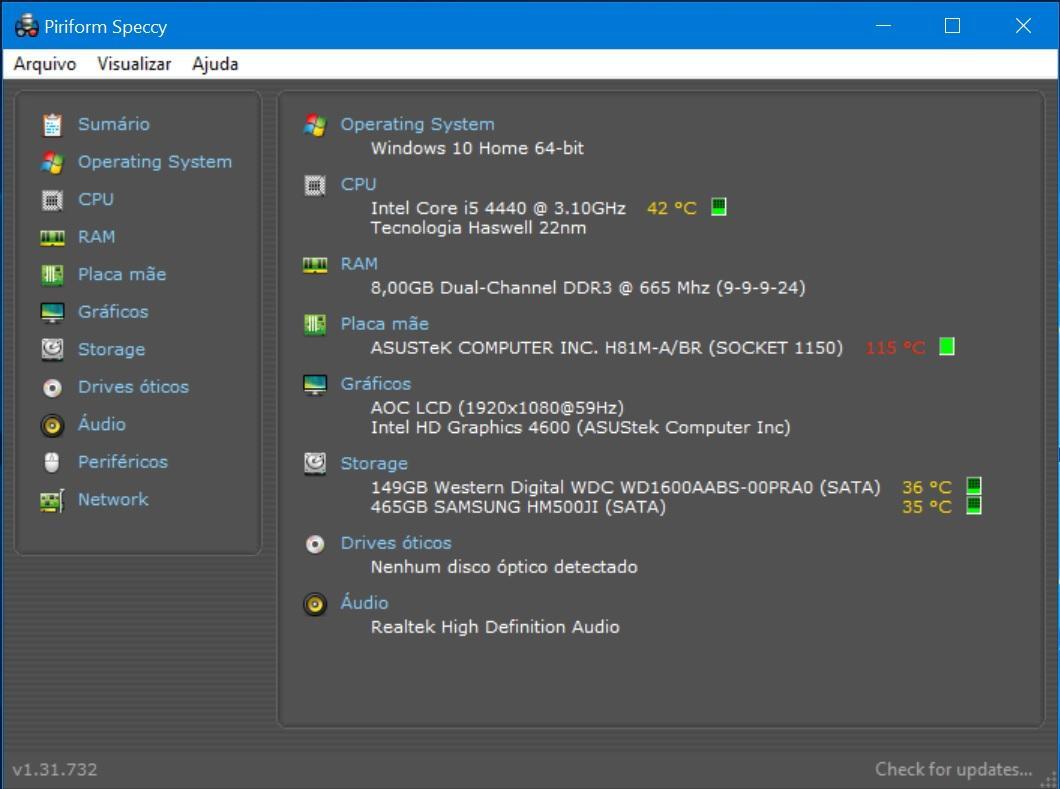Image resolution: width=1060 pixels, height=789 pixels.
Task: Click the red 115 °C motherboard temperature
Action: [895, 348]
